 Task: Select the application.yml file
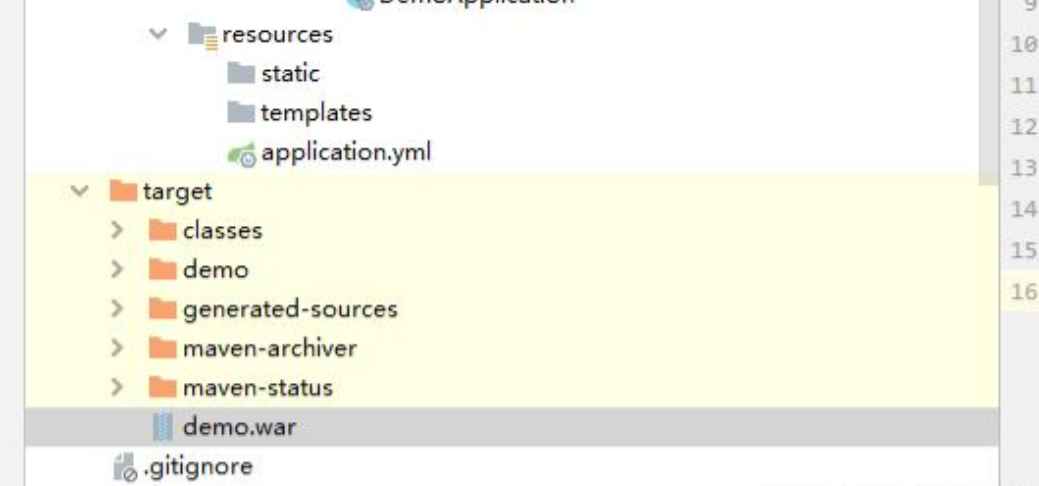pyautogui.click(x=347, y=152)
